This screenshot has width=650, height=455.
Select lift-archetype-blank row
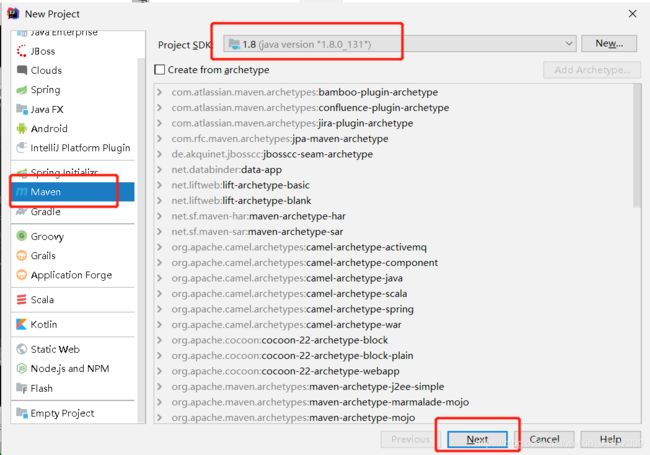coord(394,201)
